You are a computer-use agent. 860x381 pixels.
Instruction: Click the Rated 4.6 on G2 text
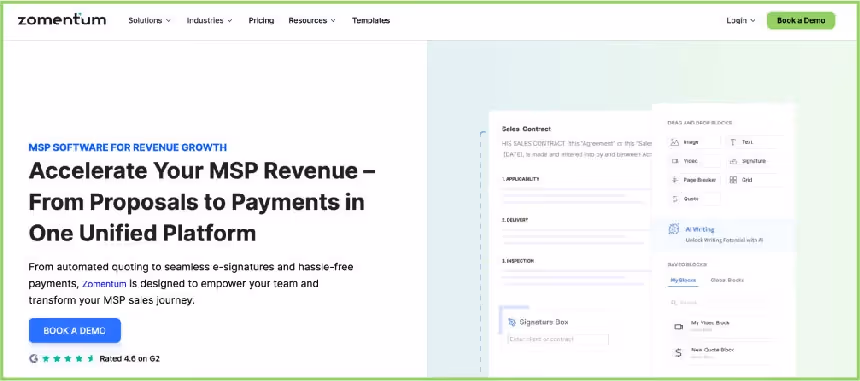[x=129, y=359]
